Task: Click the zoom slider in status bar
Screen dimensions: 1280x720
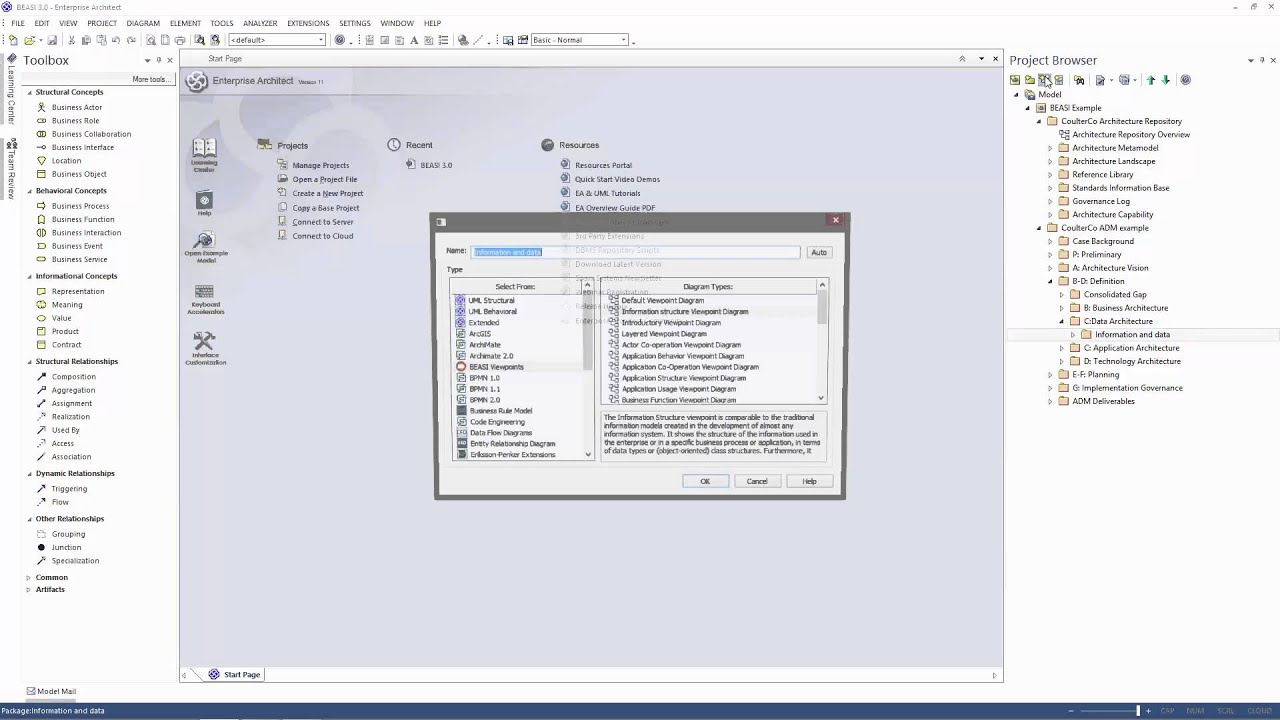Action: pyautogui.click(x=1137, y=711)
